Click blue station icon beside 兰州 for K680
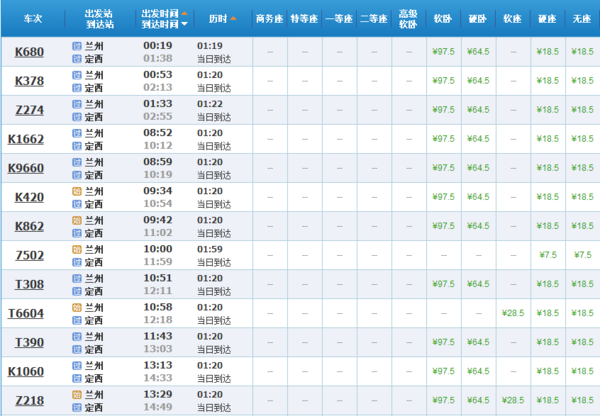The width and height of the screenshot is (600, 416). pyautogui.click(x=78, y=46)
